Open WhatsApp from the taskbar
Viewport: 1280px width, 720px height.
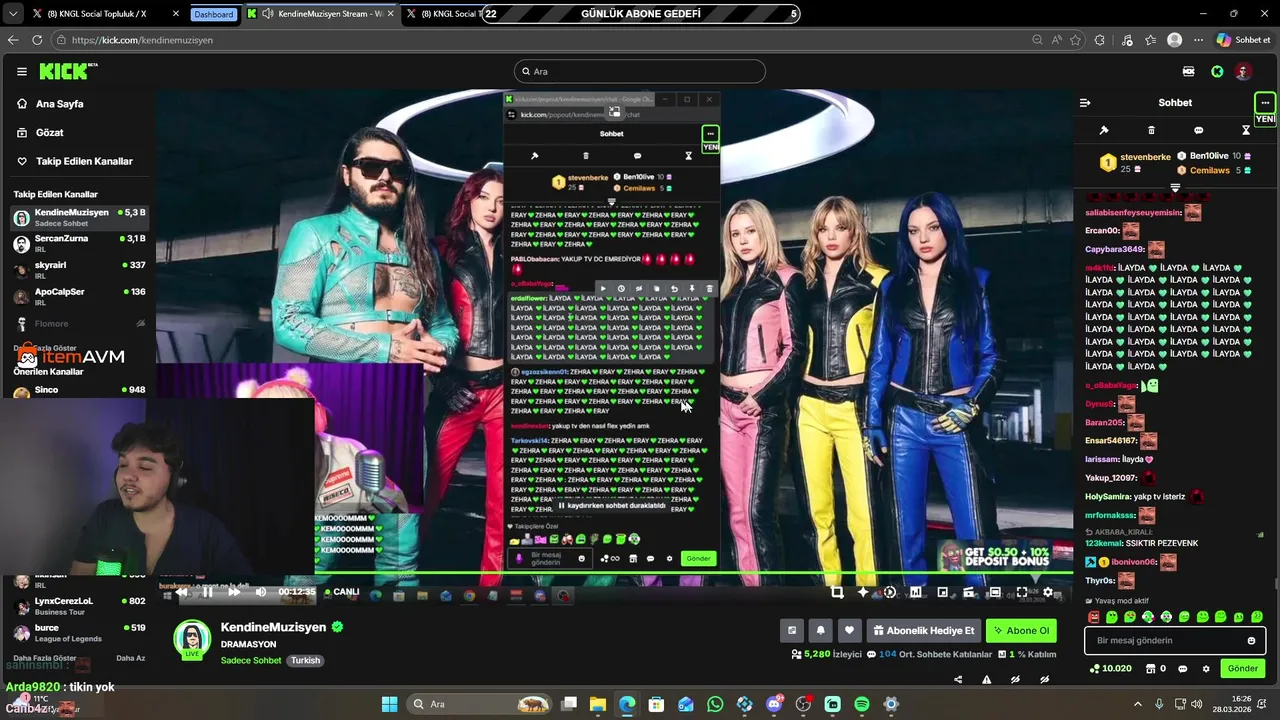pos(715,704)
